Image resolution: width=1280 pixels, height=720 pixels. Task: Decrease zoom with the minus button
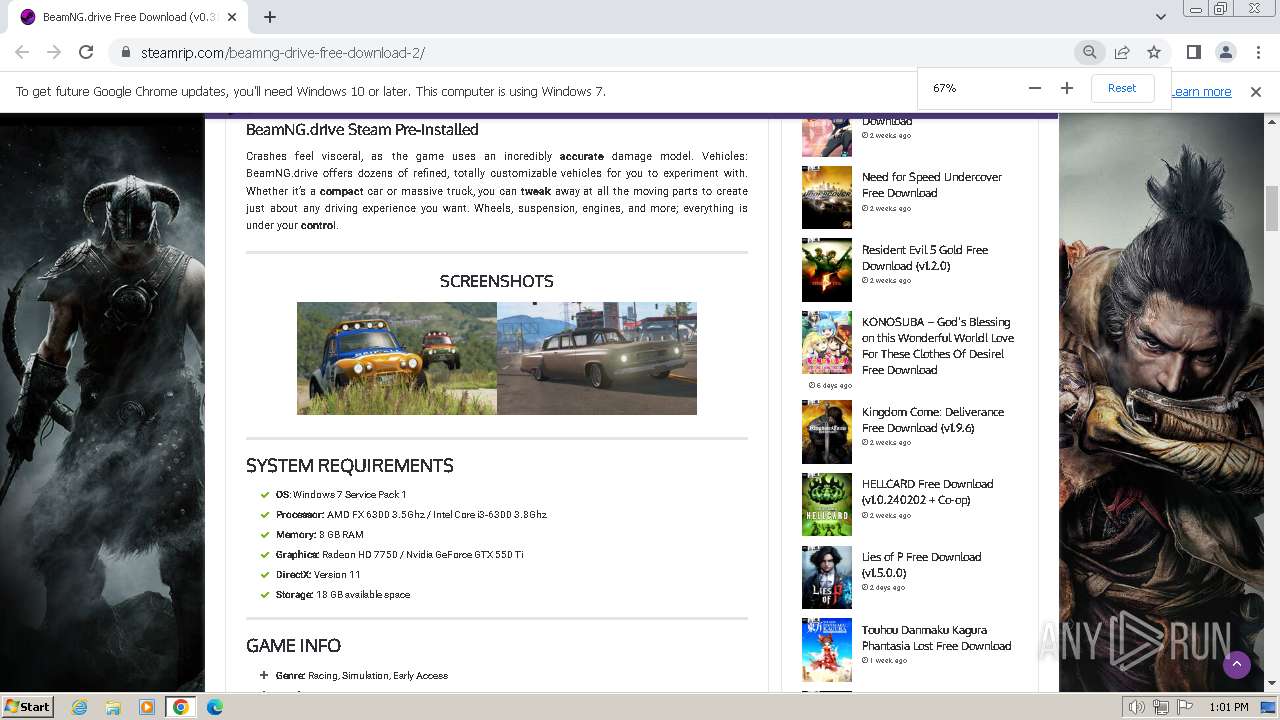point(1035,88)
